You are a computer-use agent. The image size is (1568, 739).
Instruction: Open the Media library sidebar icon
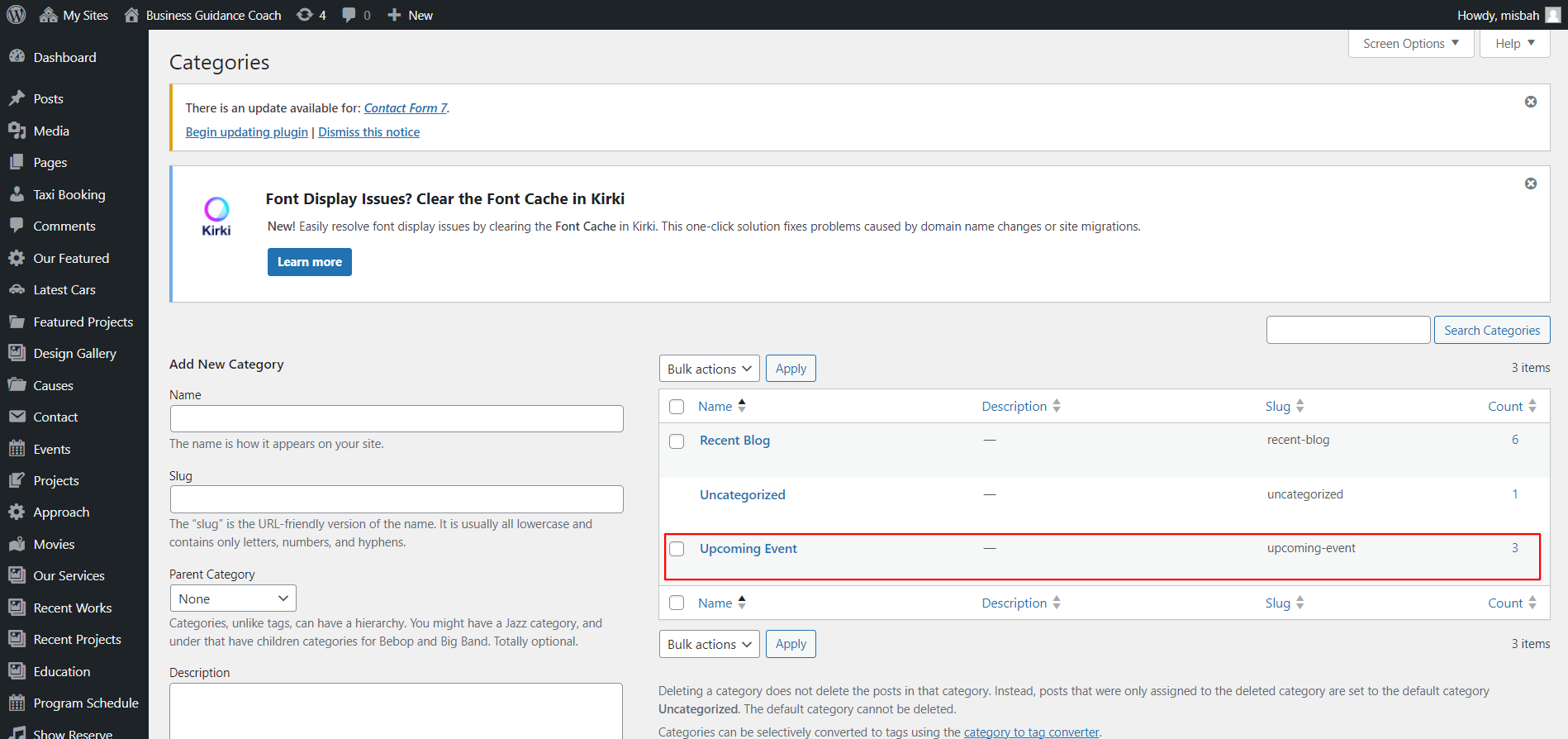(17, 131)
